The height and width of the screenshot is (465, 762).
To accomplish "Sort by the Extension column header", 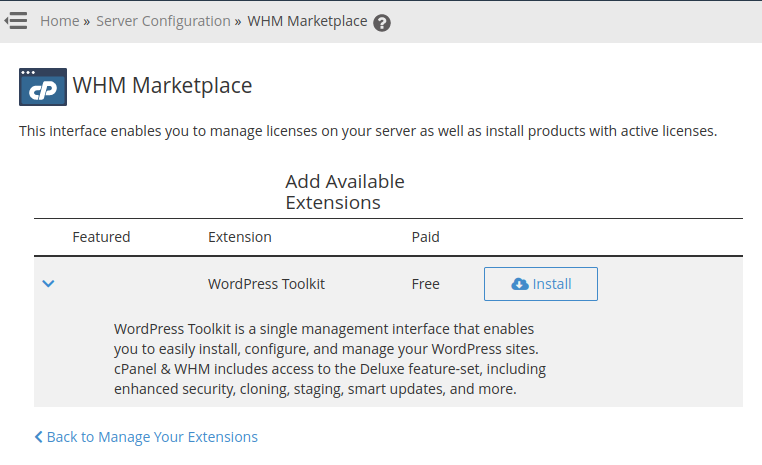I will point(240,237).
